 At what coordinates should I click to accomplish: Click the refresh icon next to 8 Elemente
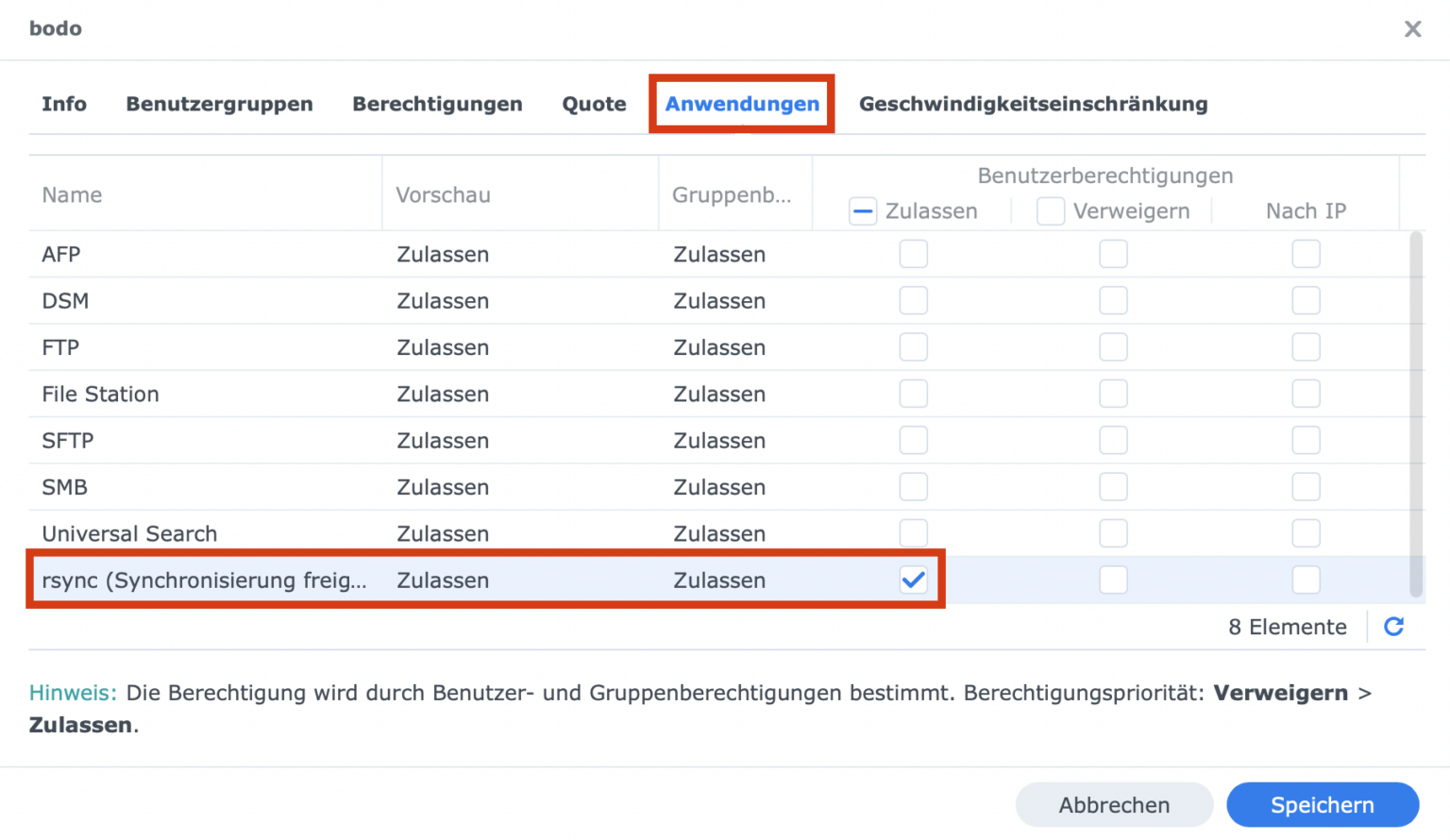[1393, 626]
